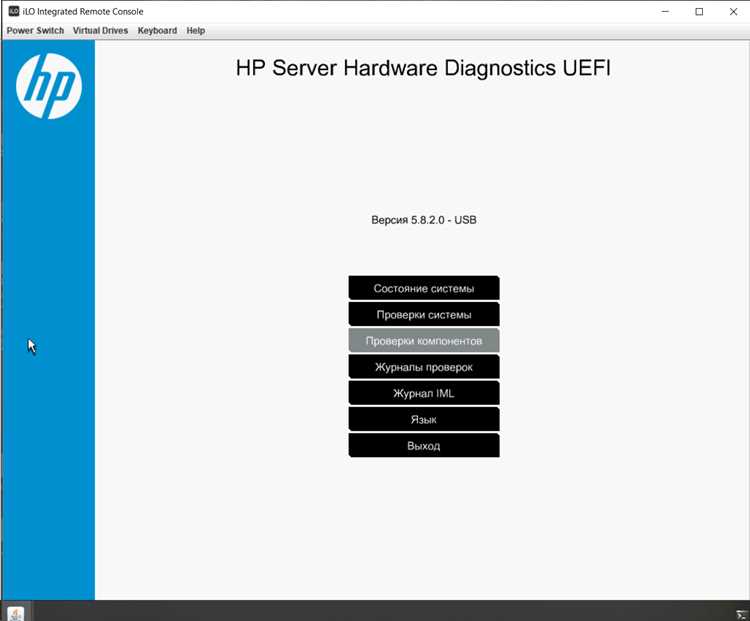The width and height of the screenshot is (750, 621).
Task: Click the Состояние системы button
Action: tap(424, 288)
